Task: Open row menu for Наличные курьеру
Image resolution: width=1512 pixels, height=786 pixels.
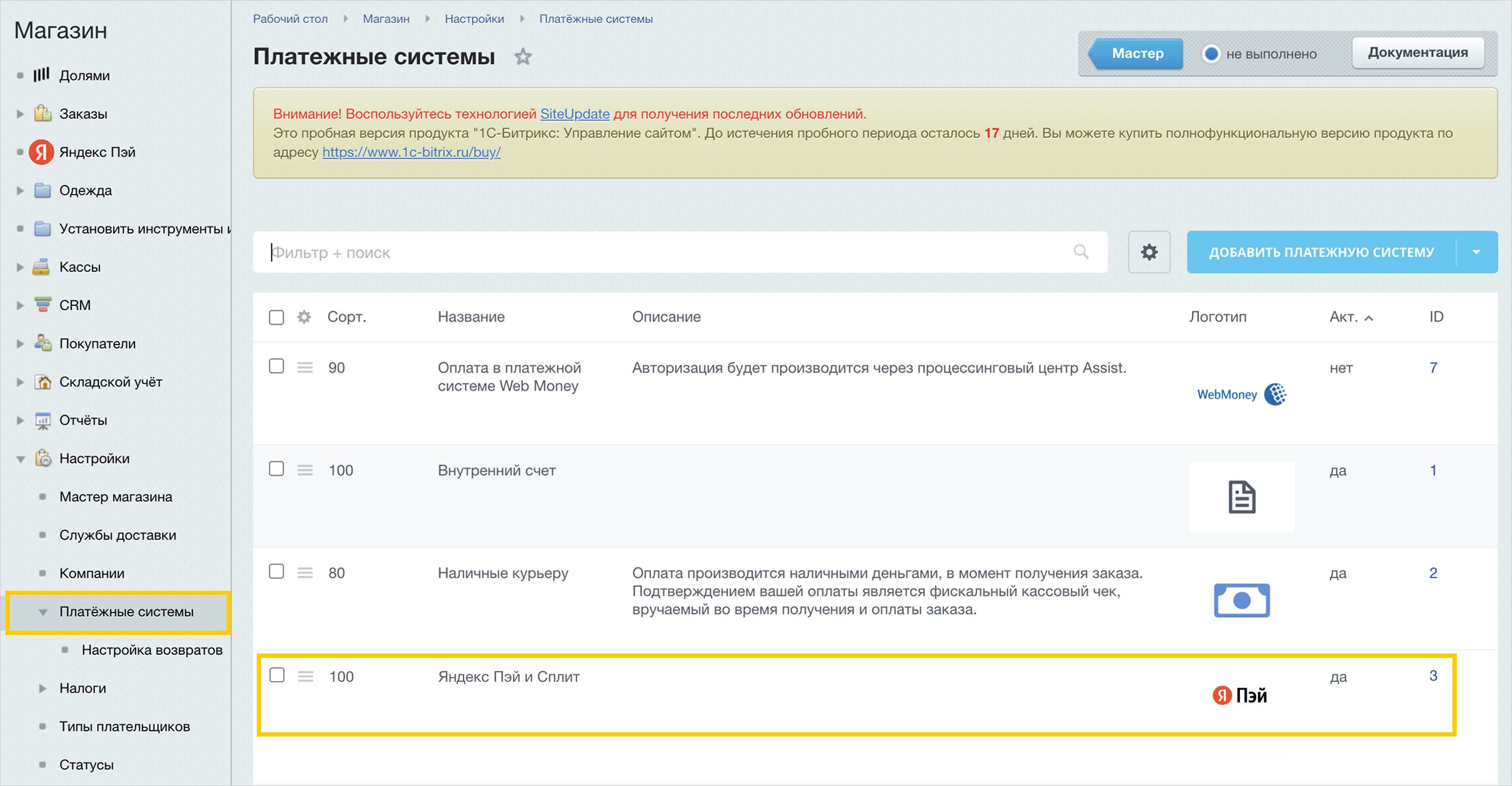Action: tap(305, 573)
